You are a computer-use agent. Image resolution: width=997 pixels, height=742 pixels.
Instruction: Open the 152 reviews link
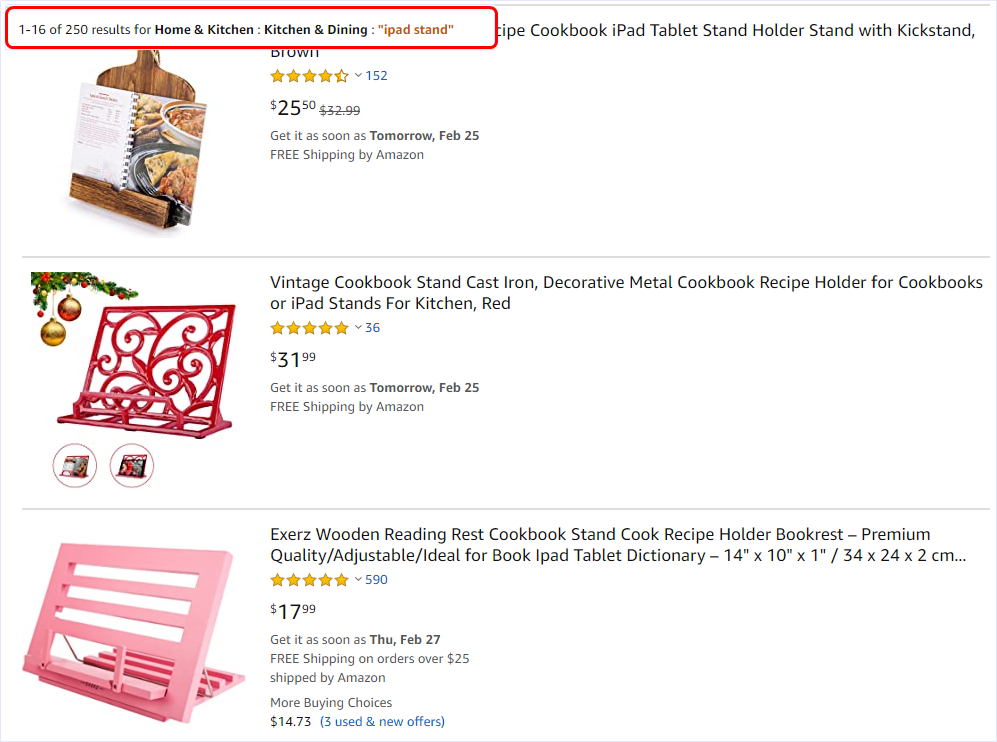[376, 76]
